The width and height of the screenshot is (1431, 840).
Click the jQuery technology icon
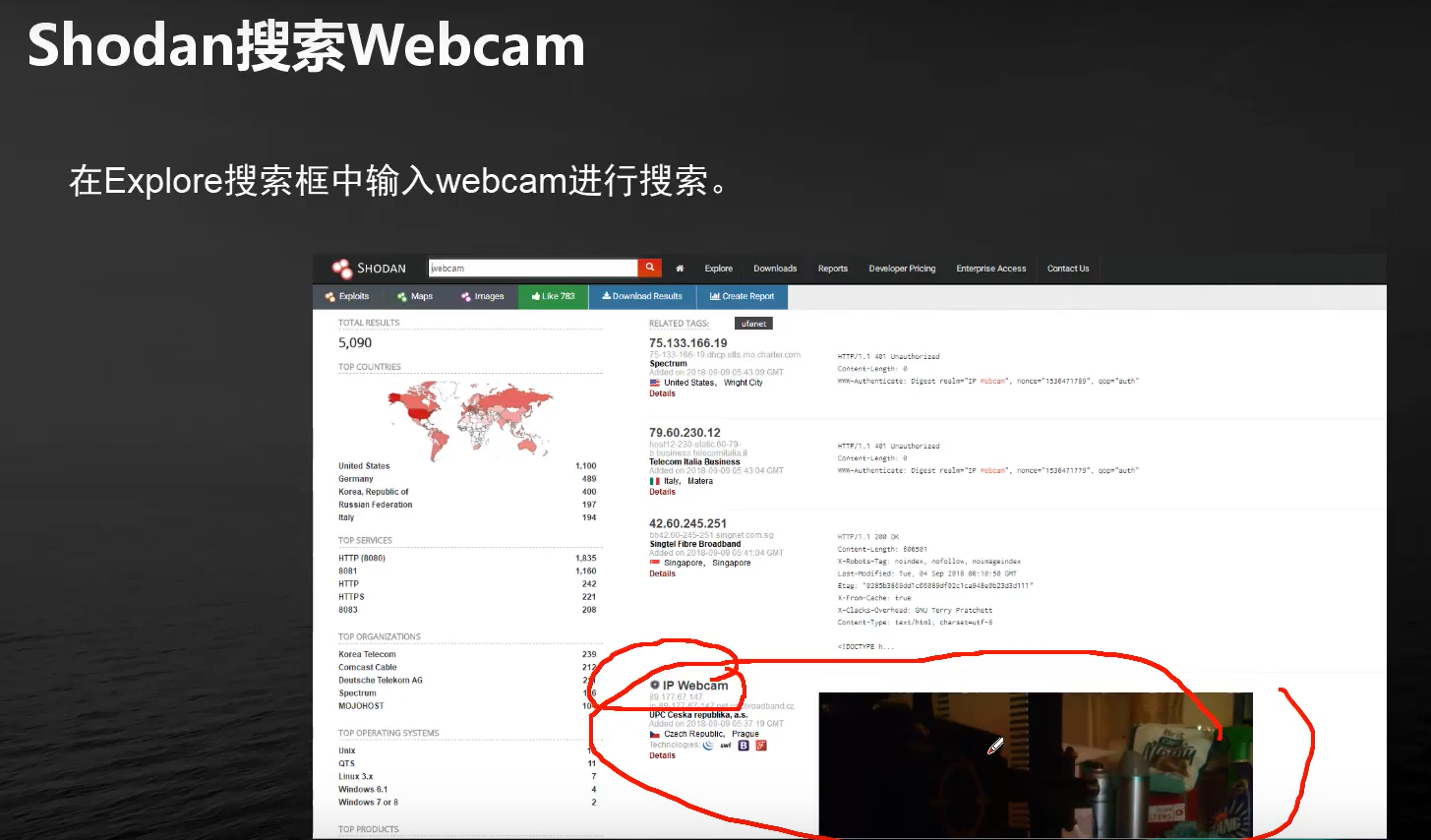coord(708,745)
